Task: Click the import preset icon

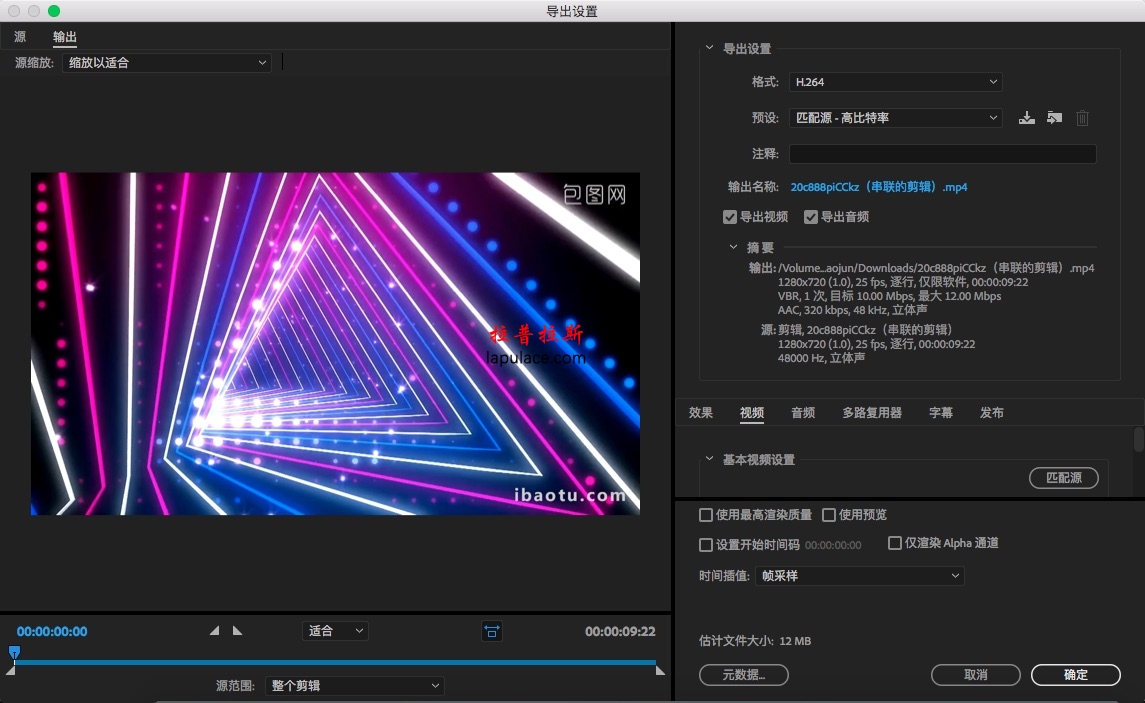Action: [1054, 118]
